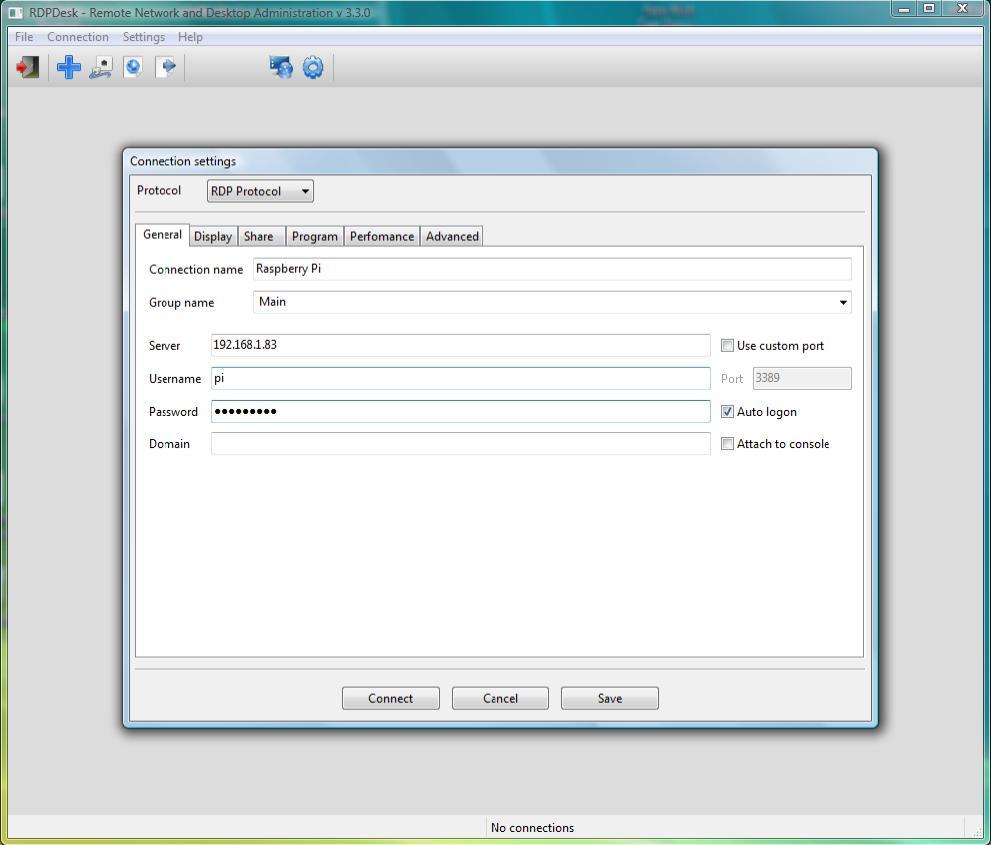Open the Settings menu
Viewport: 991px width, 845px height.
(x=143, y=36)
